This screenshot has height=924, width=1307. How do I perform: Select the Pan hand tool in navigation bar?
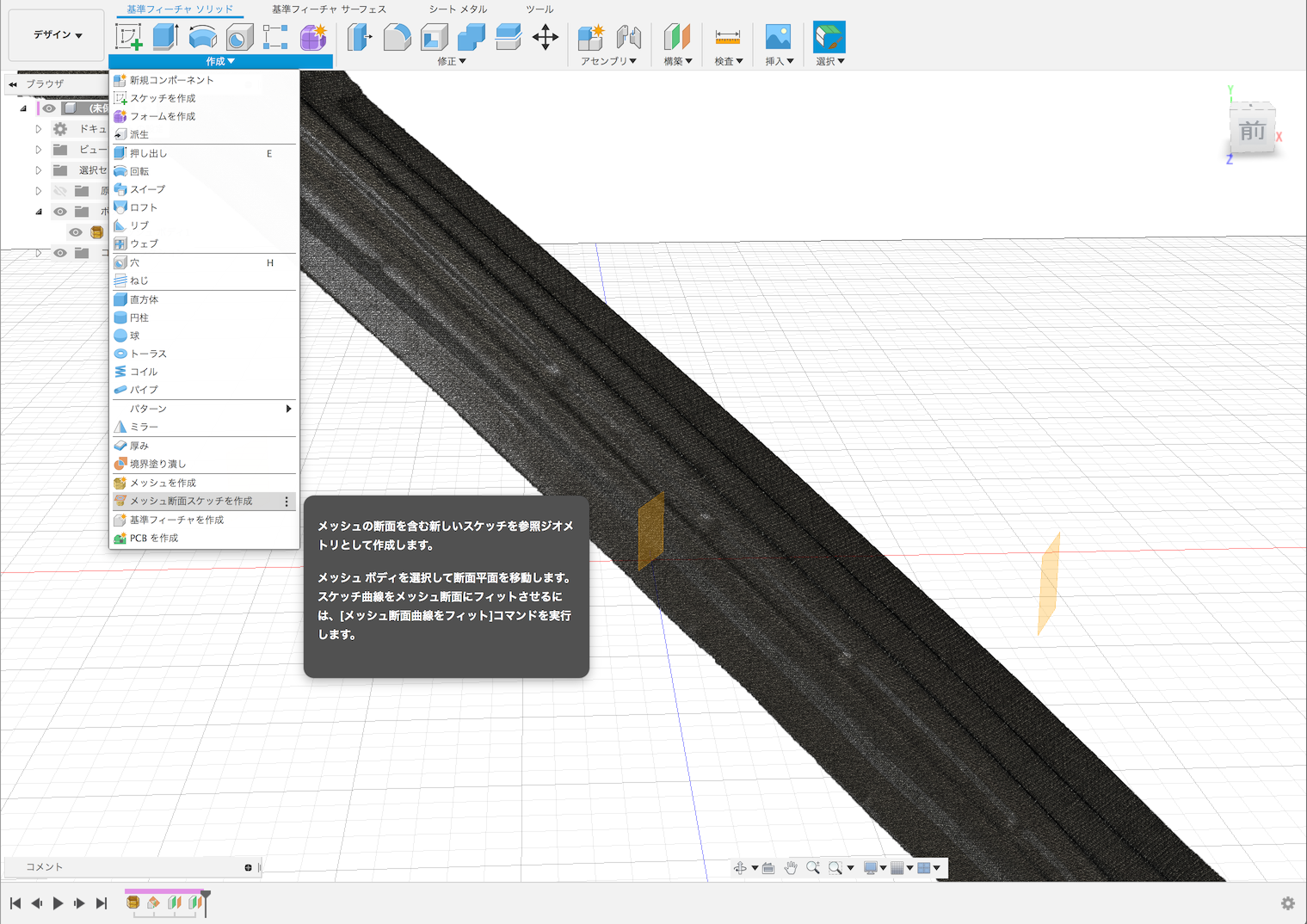pos(790,868)
